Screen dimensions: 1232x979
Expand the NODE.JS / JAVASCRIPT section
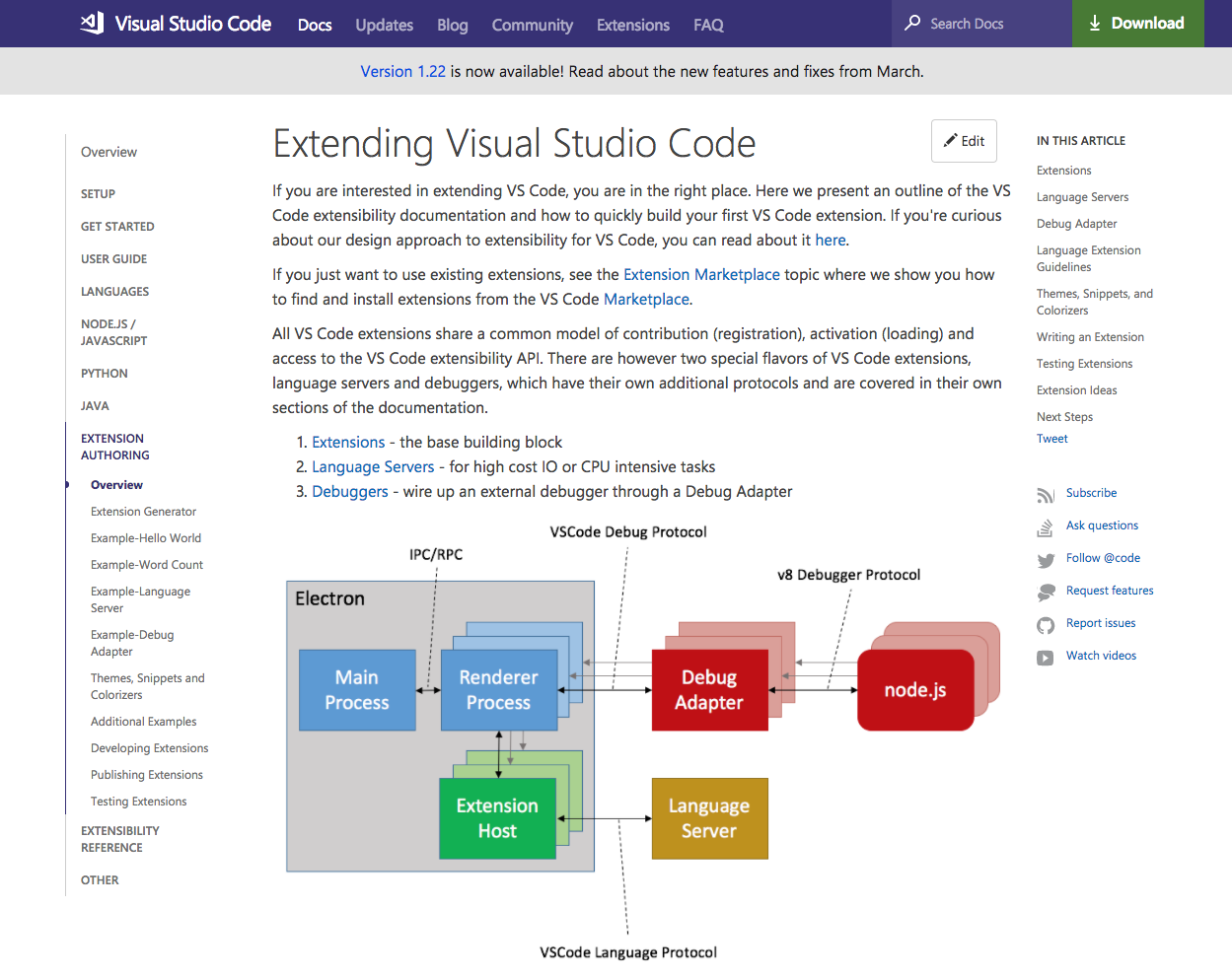[x=113, y=332]
